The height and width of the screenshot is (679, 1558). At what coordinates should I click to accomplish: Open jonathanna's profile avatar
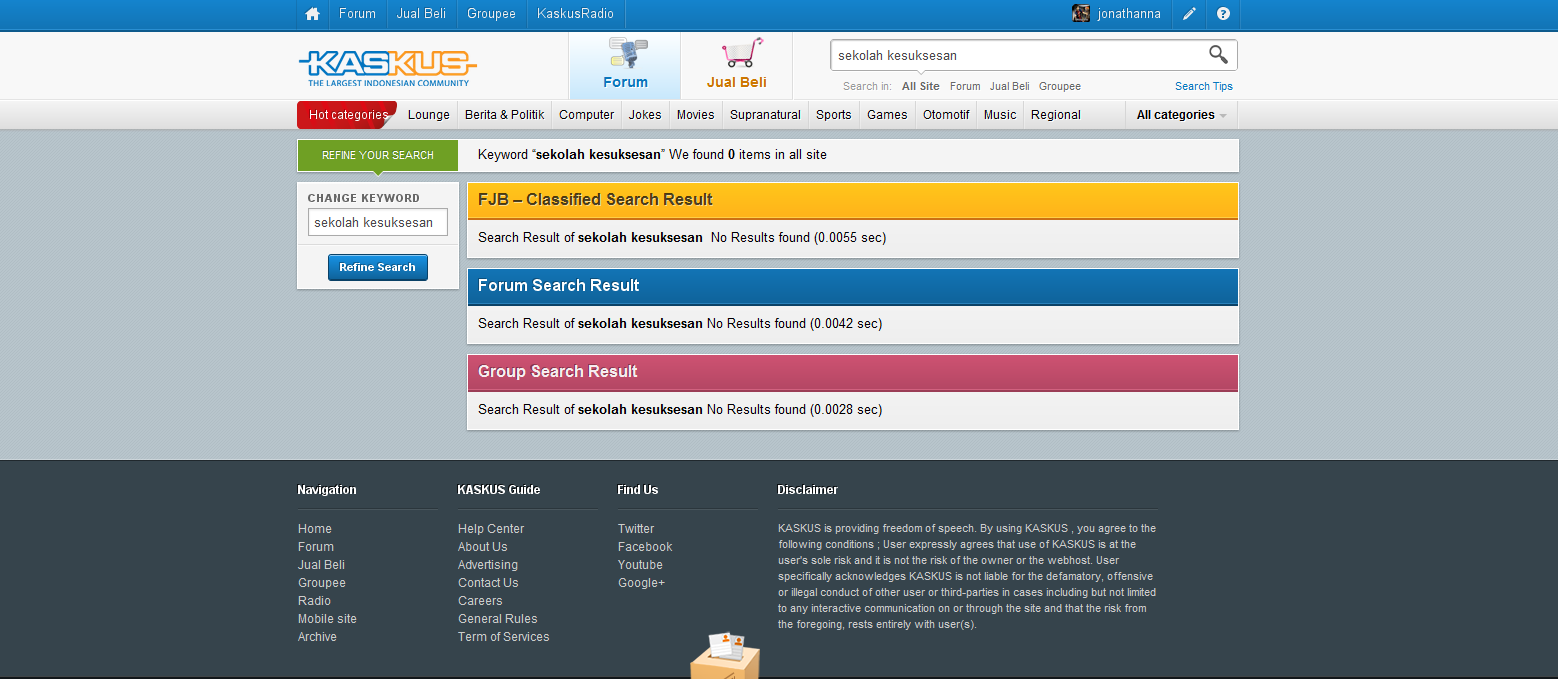(x=1081, y=14)
